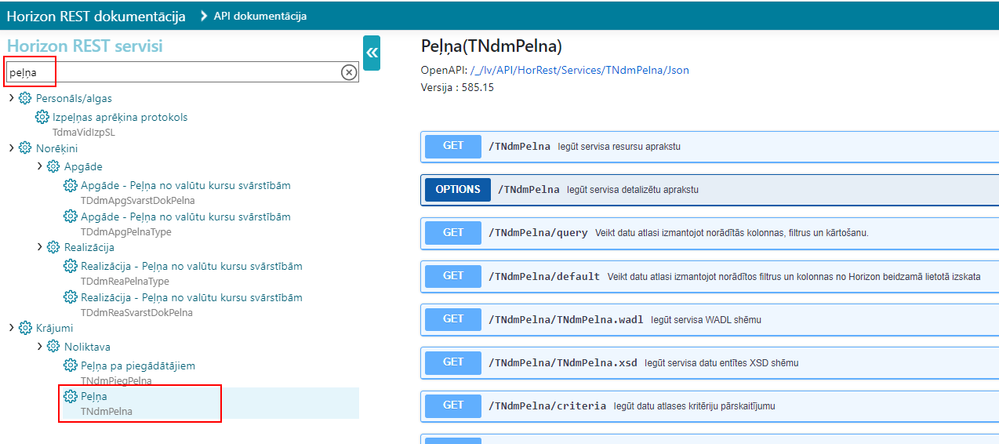Collapse the Personāls/algas tree node arrow

[11, 98]
